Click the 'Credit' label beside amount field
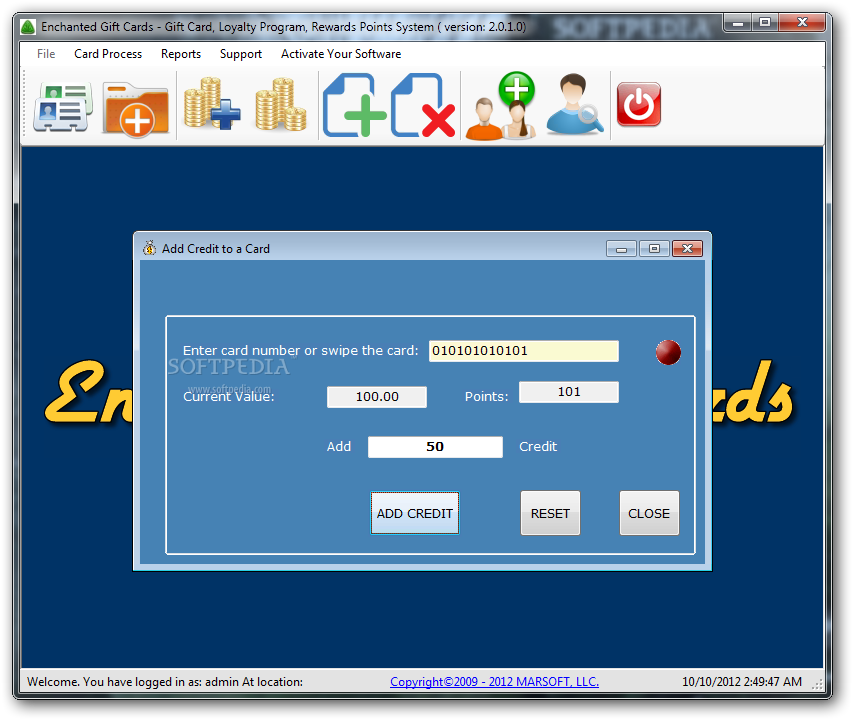Screen dimensions: 853x720 click(538, 446)
